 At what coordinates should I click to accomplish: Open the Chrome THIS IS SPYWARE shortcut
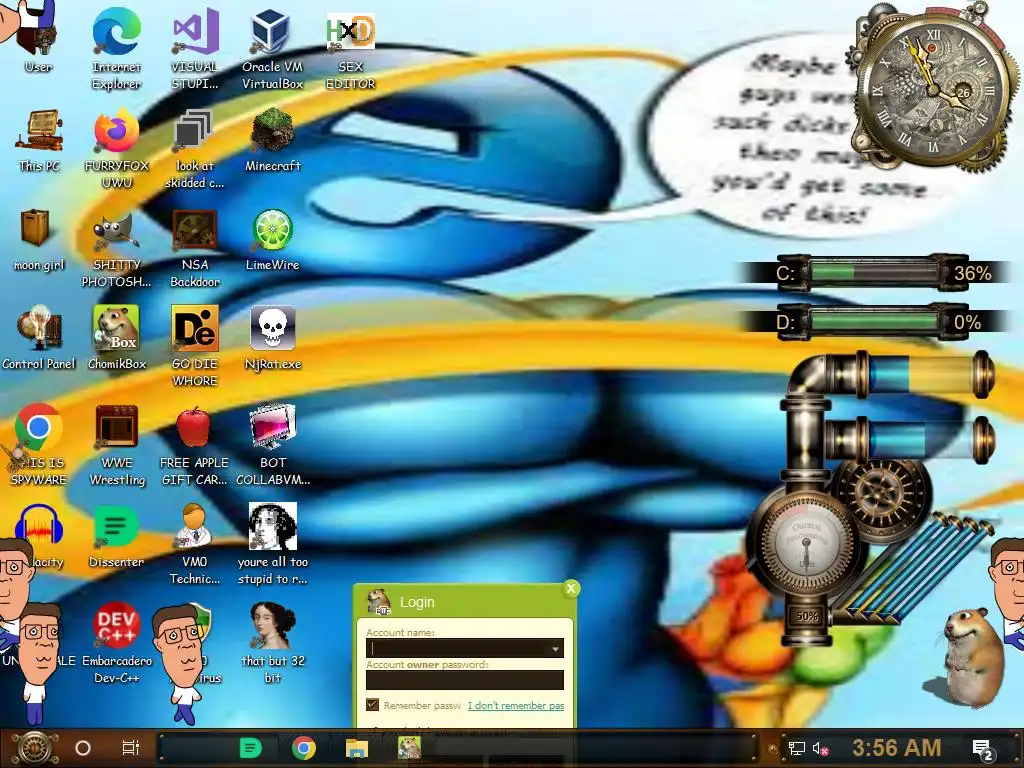(x=39, y=444)
